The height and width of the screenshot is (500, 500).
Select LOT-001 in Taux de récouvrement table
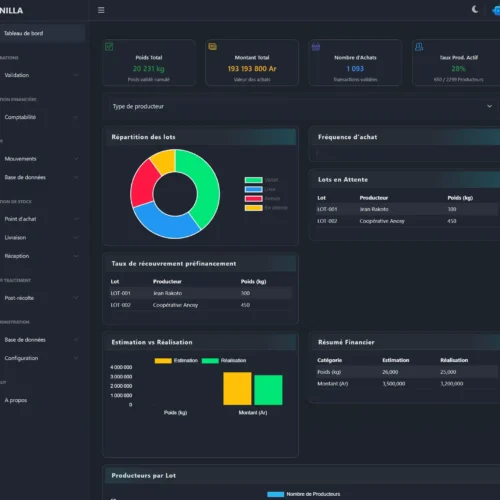120,293
